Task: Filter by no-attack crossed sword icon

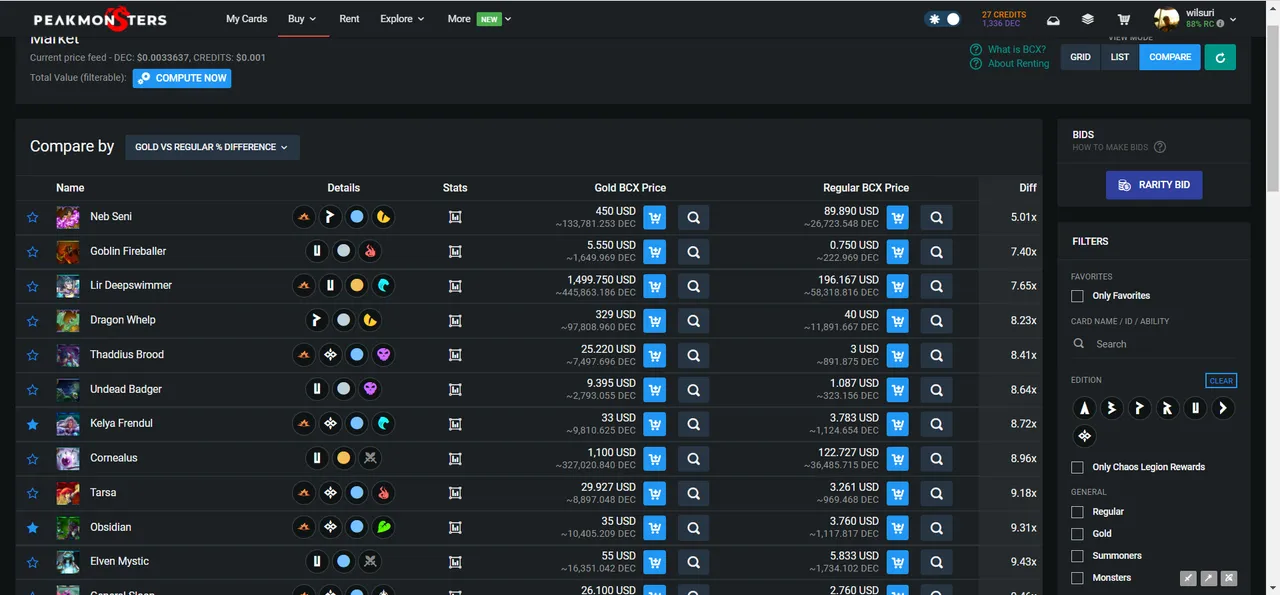Action: coord(1229,578)
